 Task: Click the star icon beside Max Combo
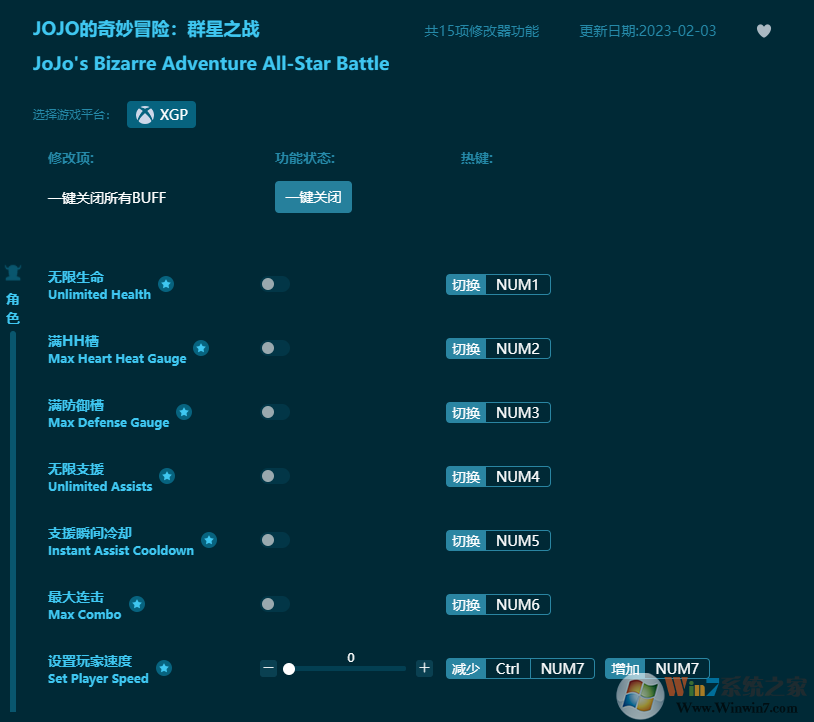point(137,604)
